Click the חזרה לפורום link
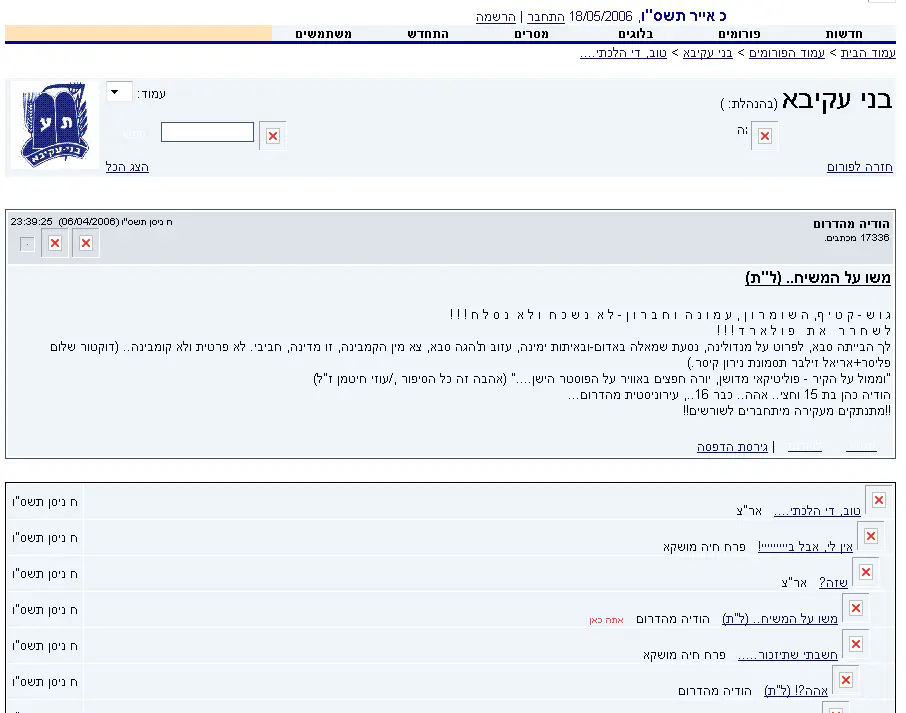This screenshot has height=713, width=906. tap(859, 167)
